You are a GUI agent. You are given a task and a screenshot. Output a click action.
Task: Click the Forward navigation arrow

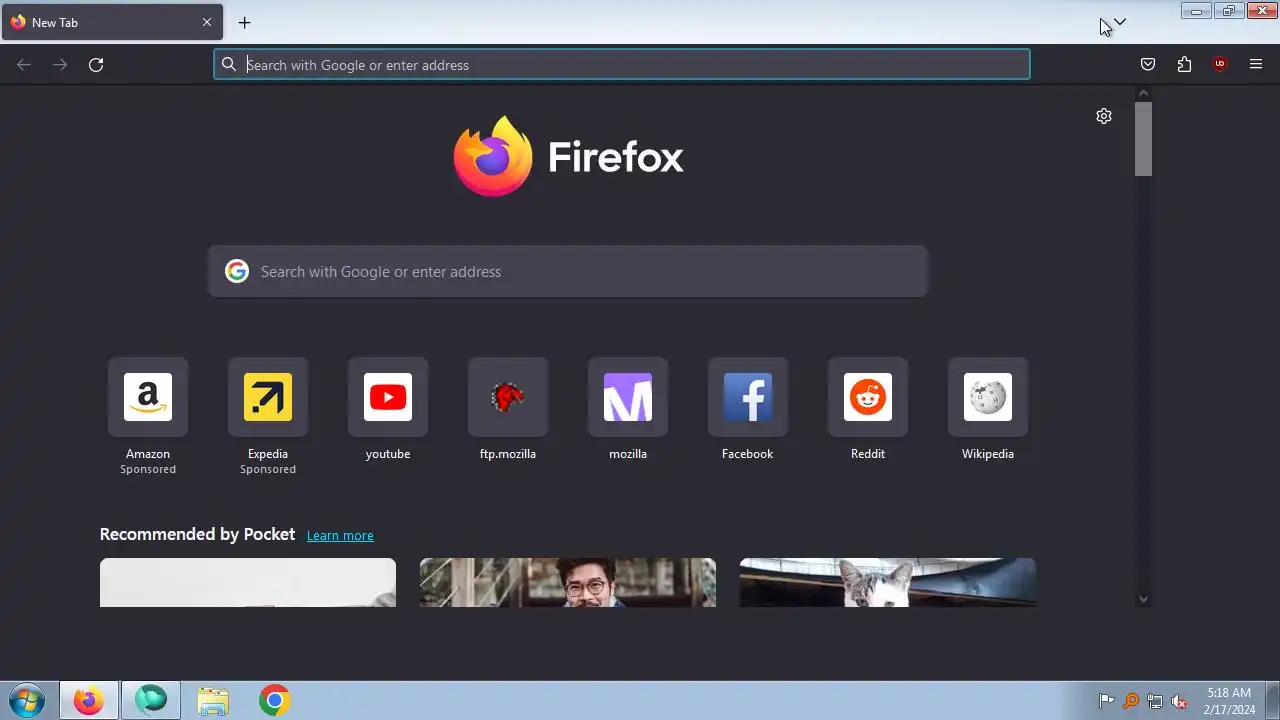click(60, 65)
